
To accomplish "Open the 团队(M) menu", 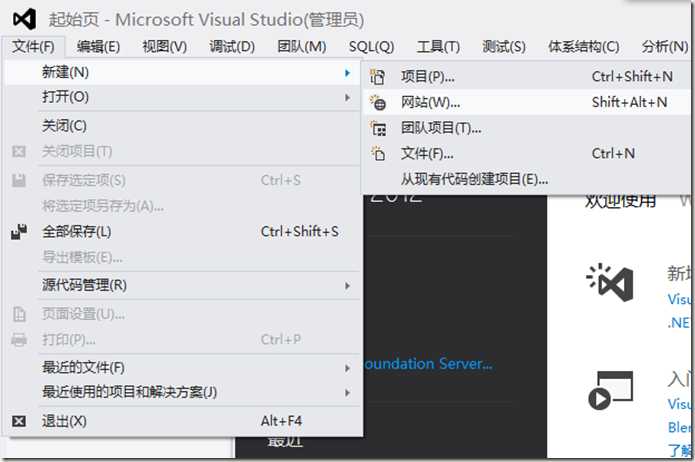I will pyautogui.click(x=302, y=47).
